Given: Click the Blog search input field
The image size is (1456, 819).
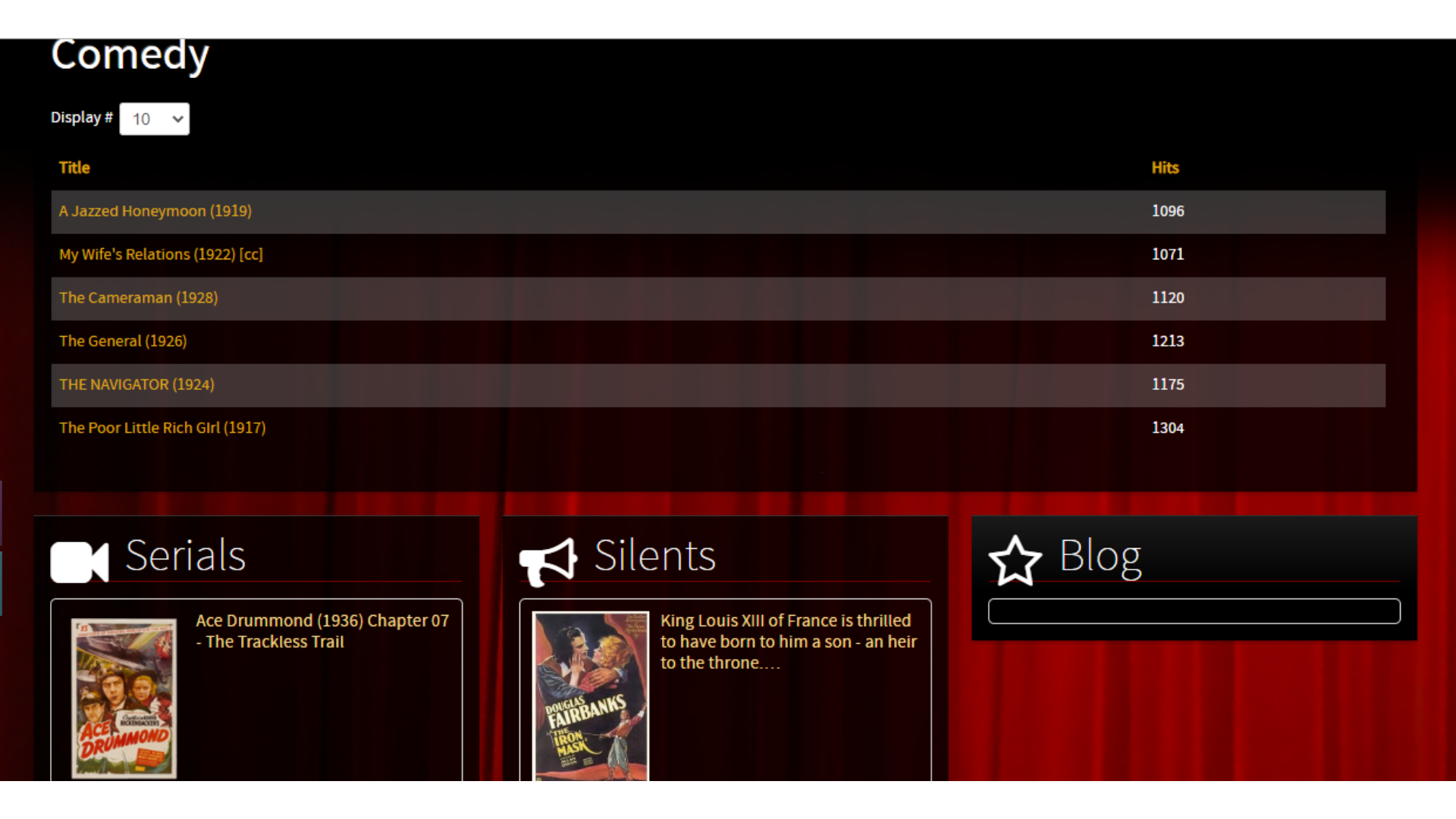Looking at the screenshot, I should click(1194, 611).
